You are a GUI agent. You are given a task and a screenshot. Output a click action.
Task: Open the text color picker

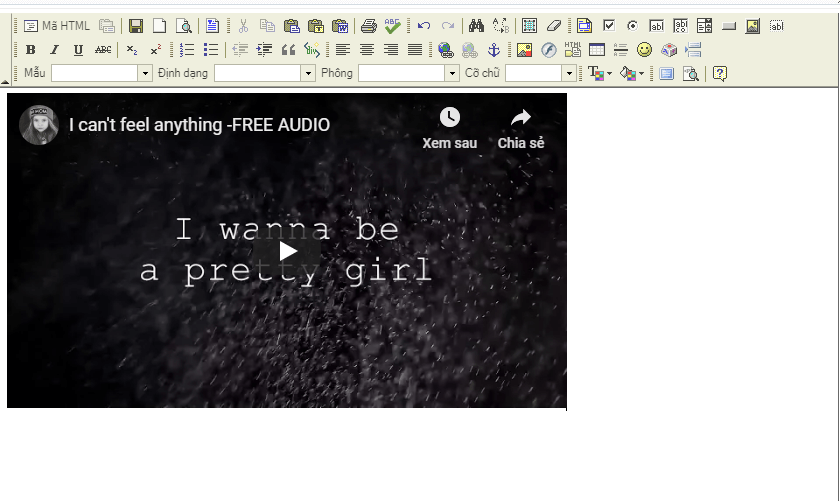tap(599, 74)
